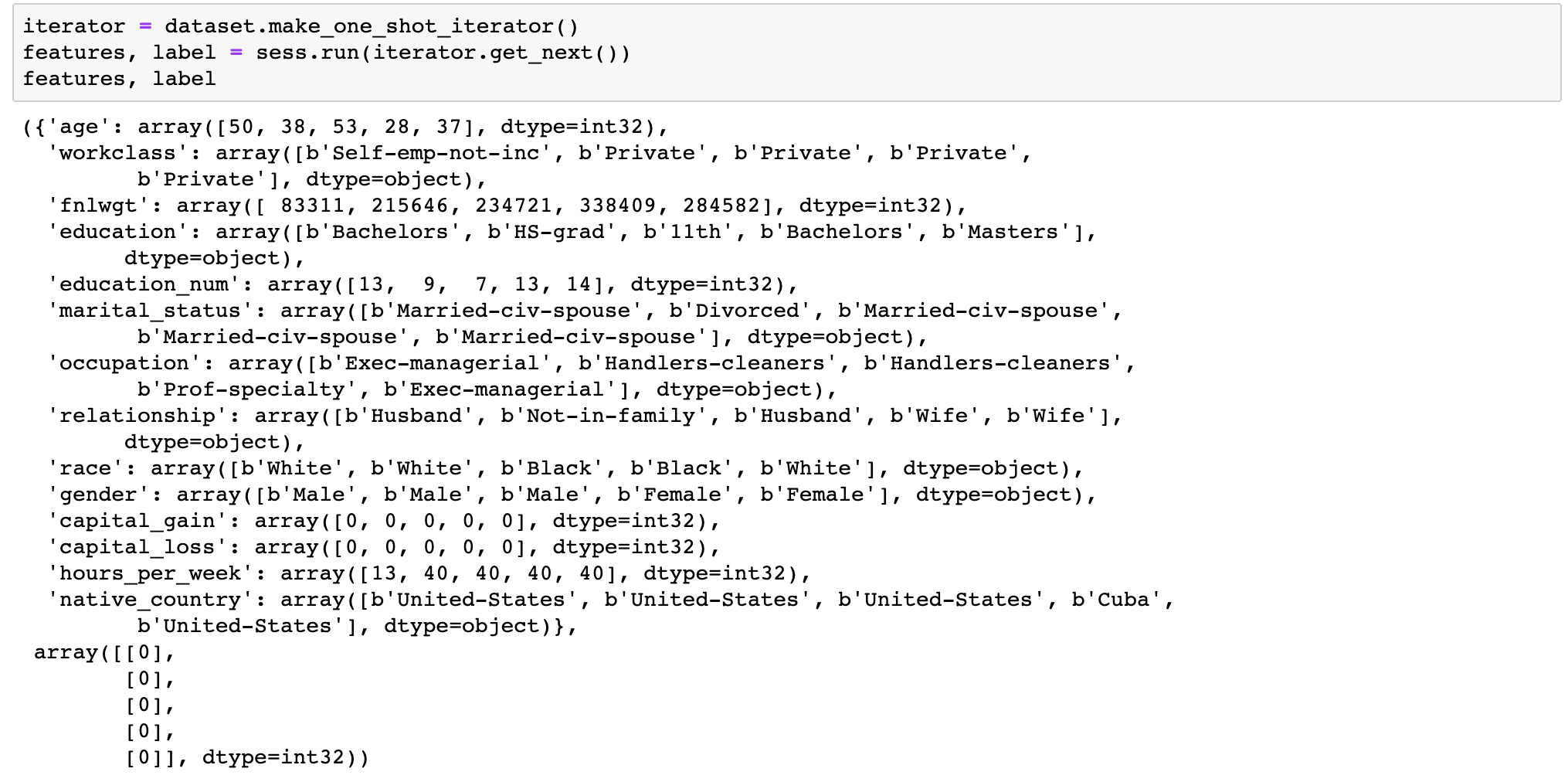The image size is (1568, 782).
Task: Click on sess.run in second code line
Action: pos(313,53)
